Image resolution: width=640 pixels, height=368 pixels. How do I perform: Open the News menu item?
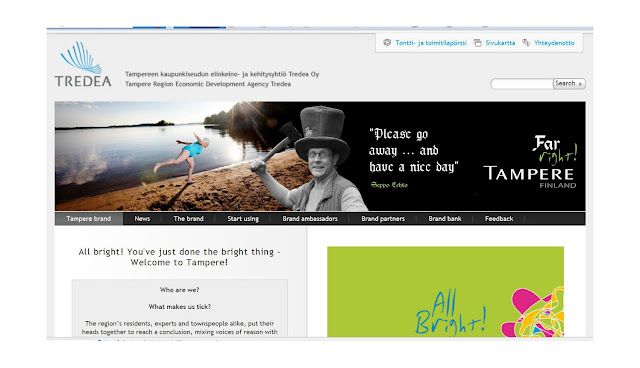(142, 219)
